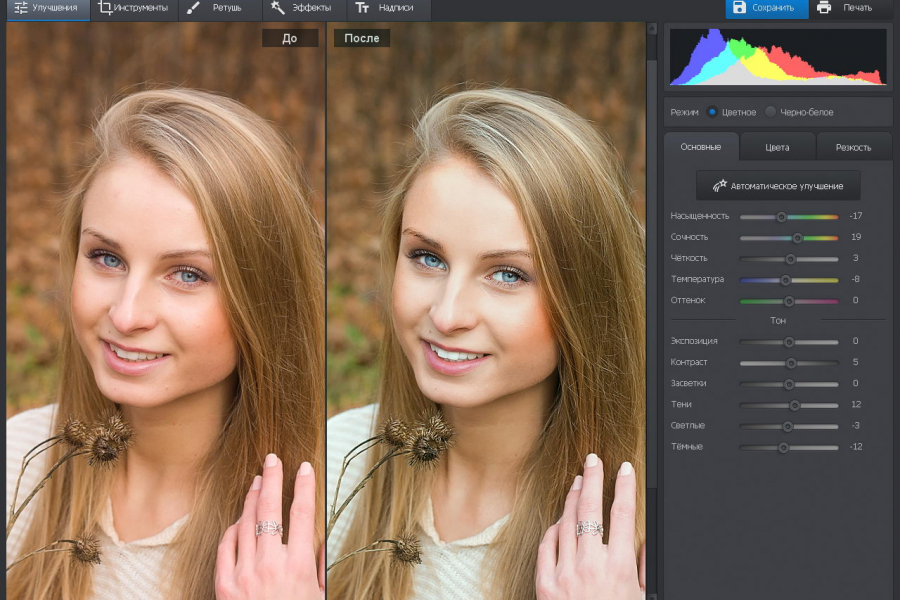Click the wand icon on auto-enhance button

(719, 185)
